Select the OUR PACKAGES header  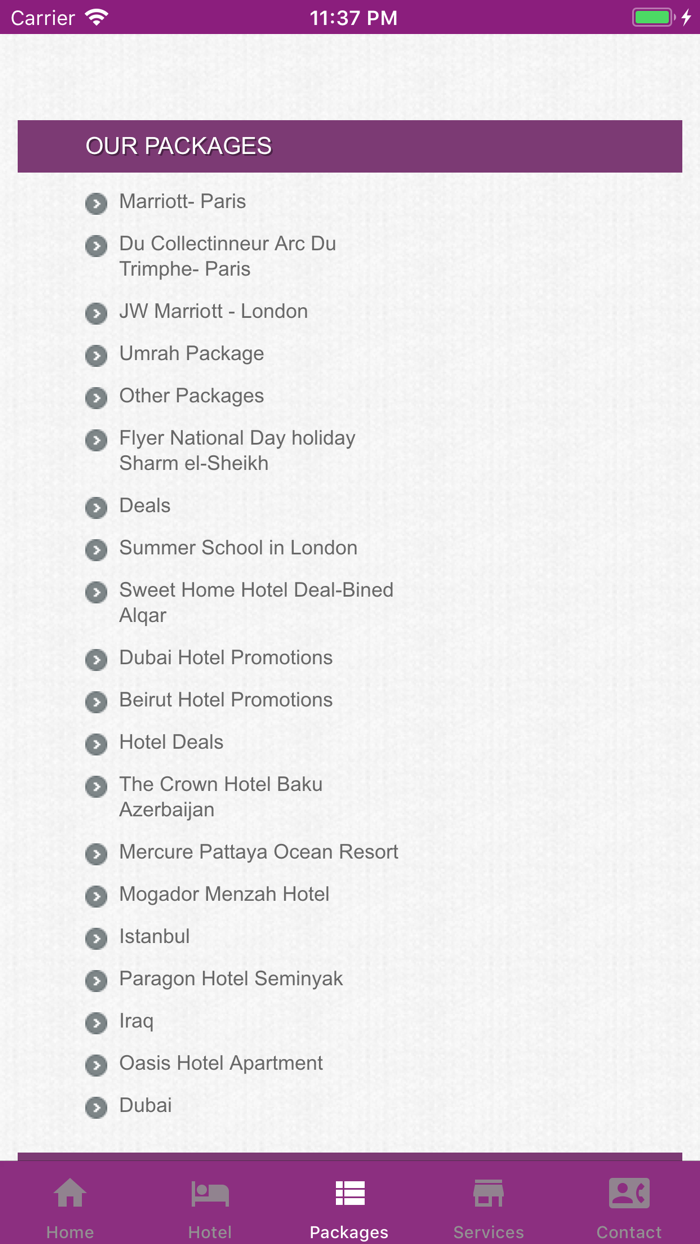[178, 146]
